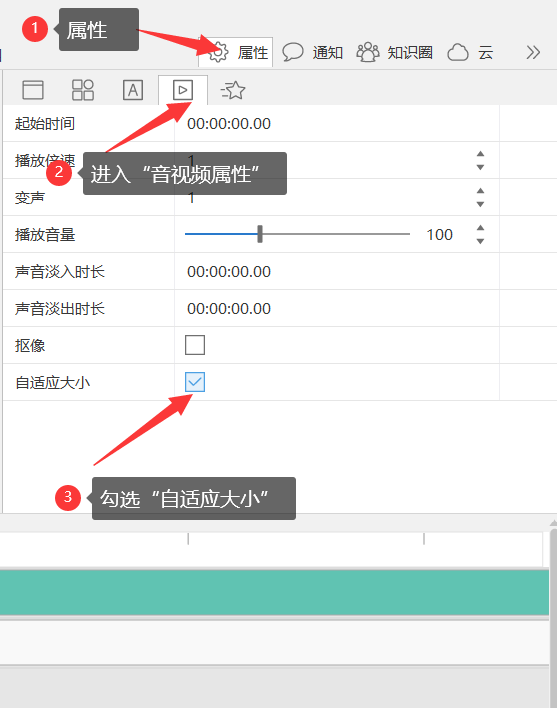The height and width of the screenshot is (708, 557).
Task: Open the 通知 notifications tab
Action: point(313,52)
